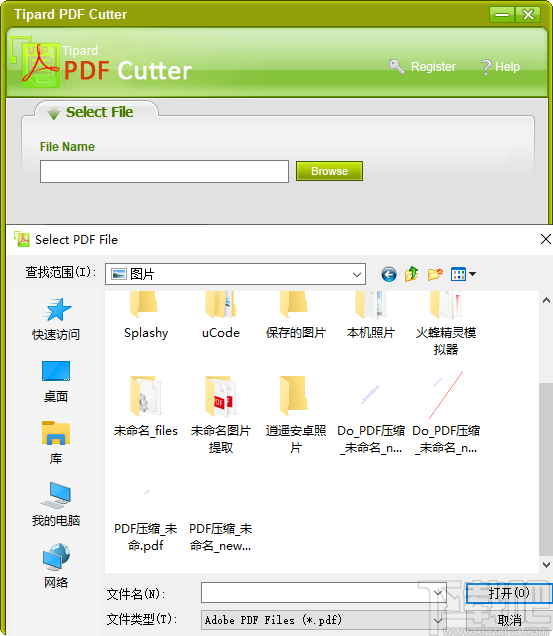
Task: Open the view menu icon
Action: coord(458,274)
